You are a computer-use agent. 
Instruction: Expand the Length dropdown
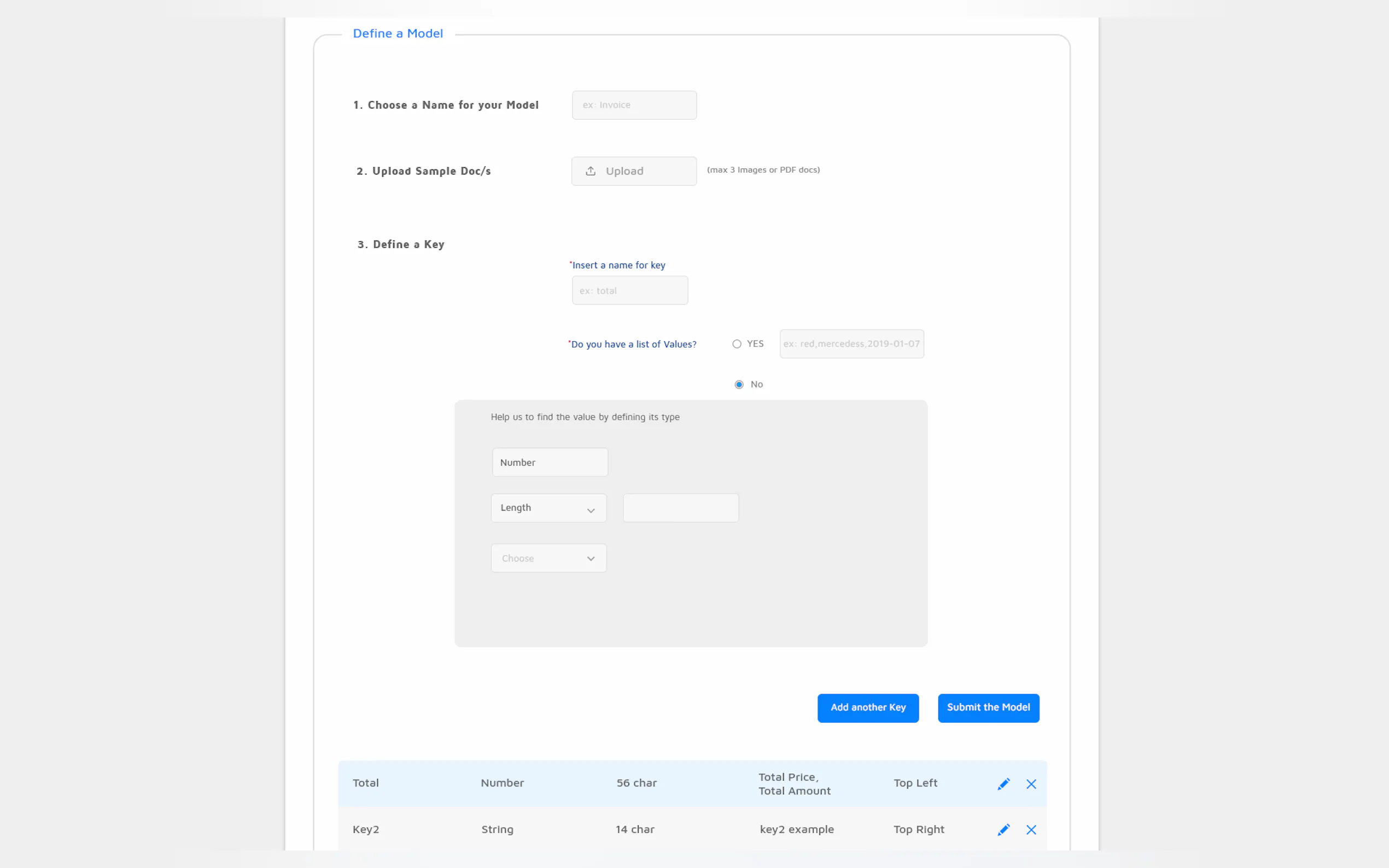[548, 508]
